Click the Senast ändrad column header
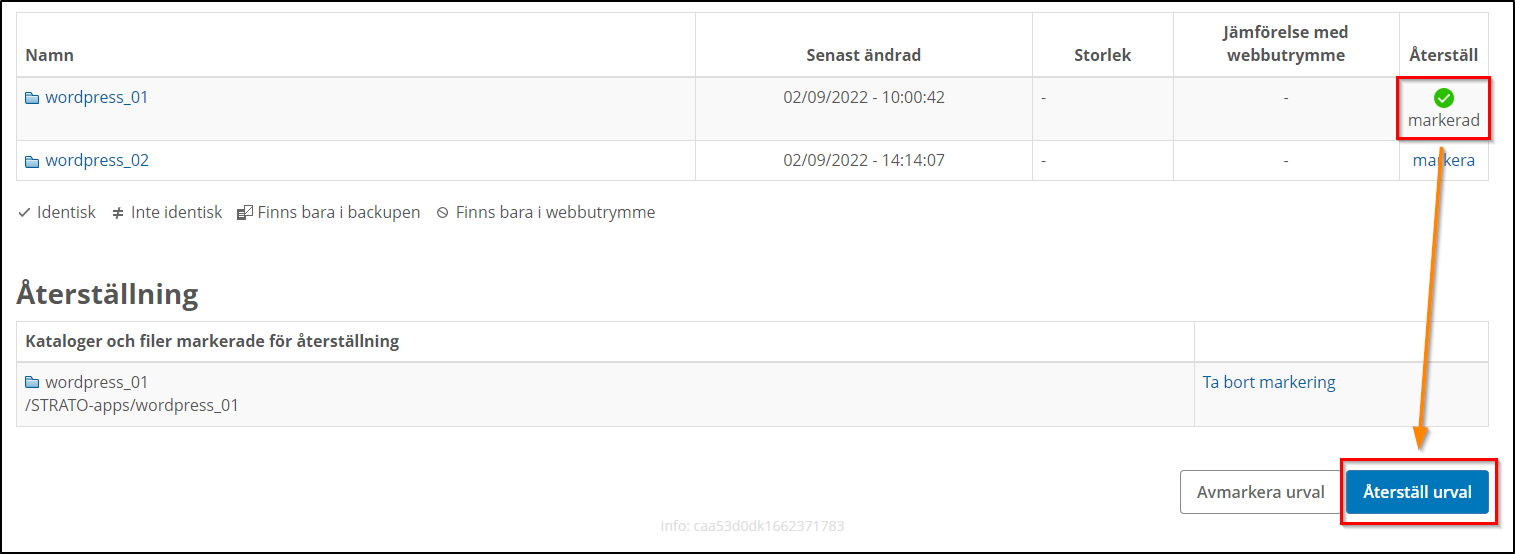 (x=863, y=55)
